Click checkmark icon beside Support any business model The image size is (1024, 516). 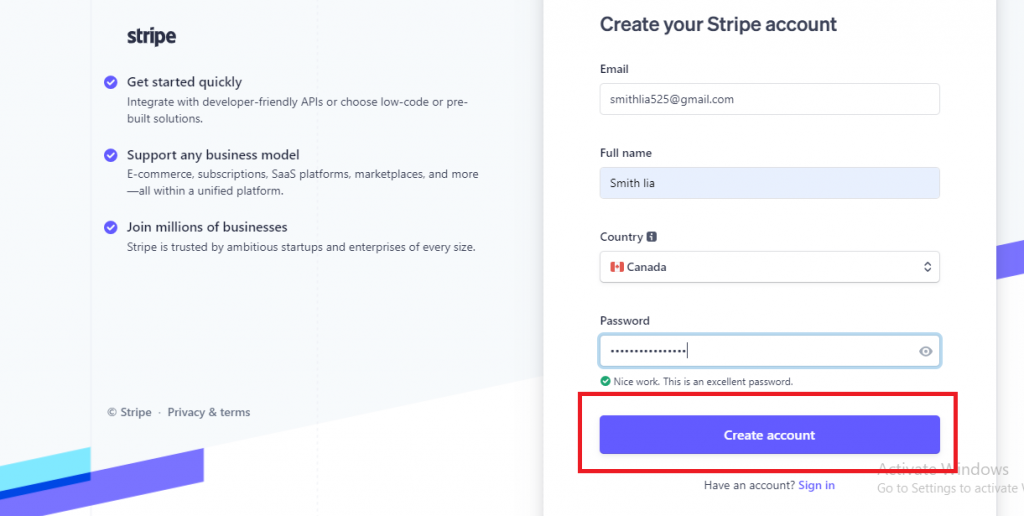[x=111, y=155]
